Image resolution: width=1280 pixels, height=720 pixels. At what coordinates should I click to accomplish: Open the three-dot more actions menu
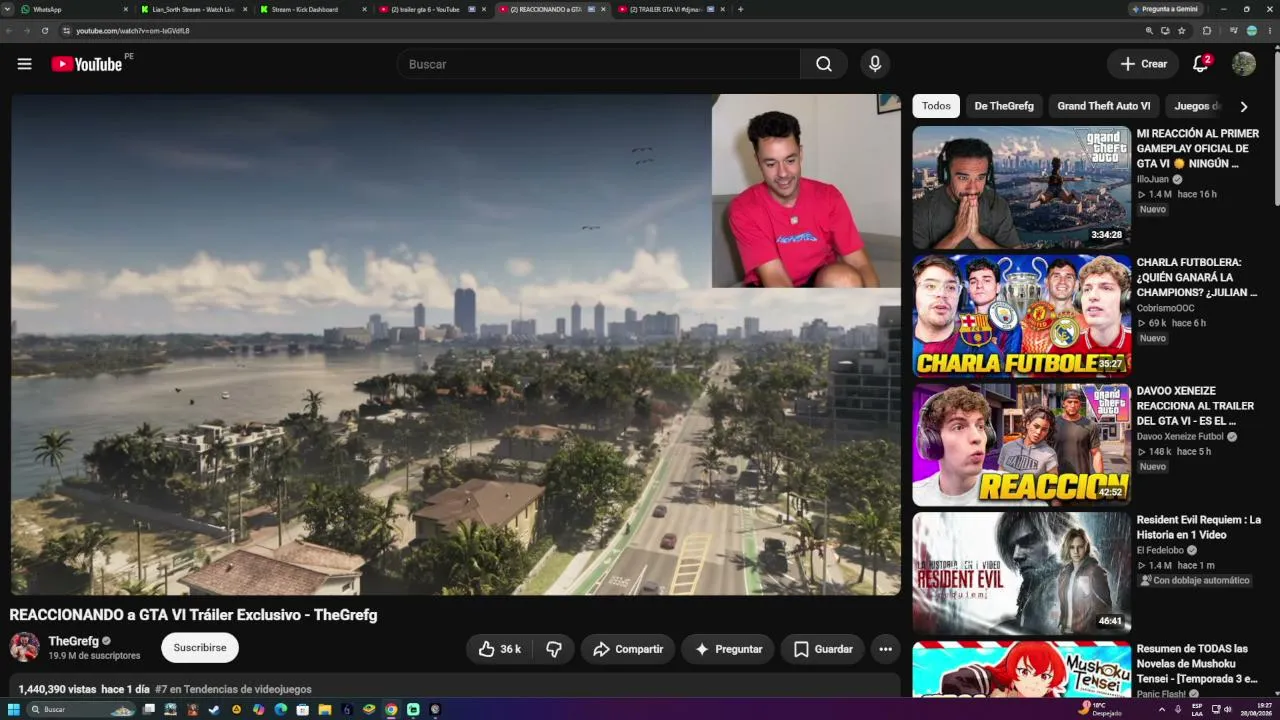(885, 649)
